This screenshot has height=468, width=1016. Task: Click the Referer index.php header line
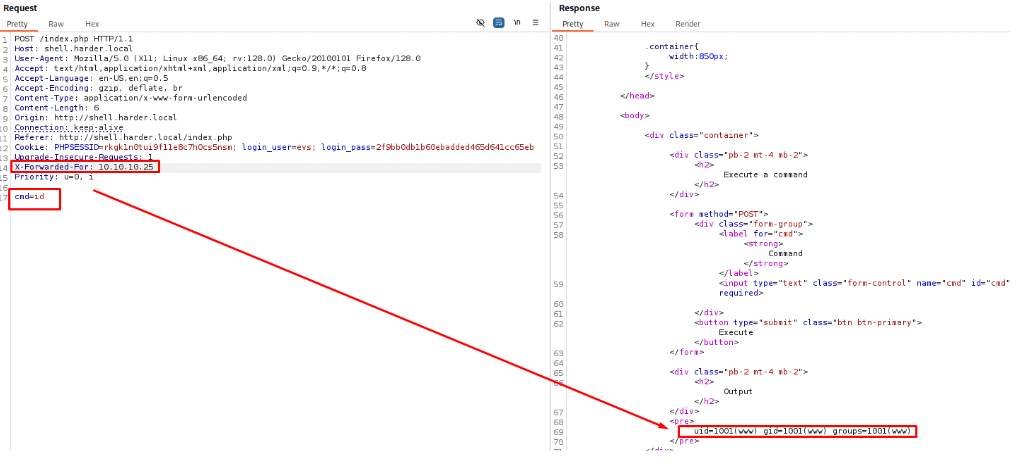[x=123, y=137]
